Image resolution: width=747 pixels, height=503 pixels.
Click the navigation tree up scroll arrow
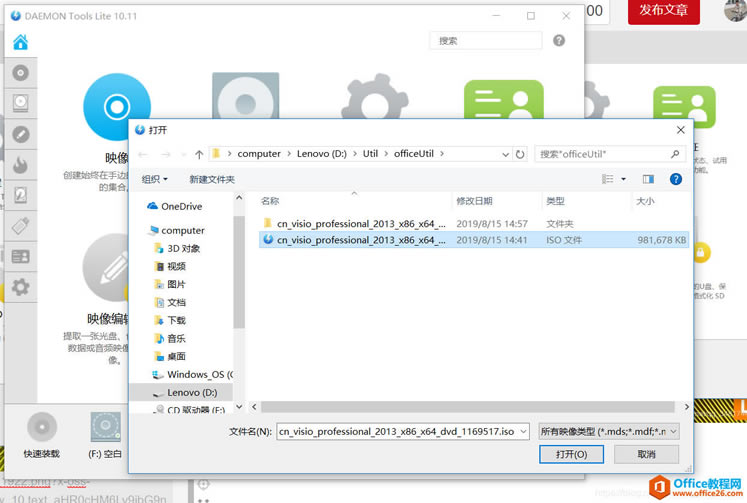239,197
